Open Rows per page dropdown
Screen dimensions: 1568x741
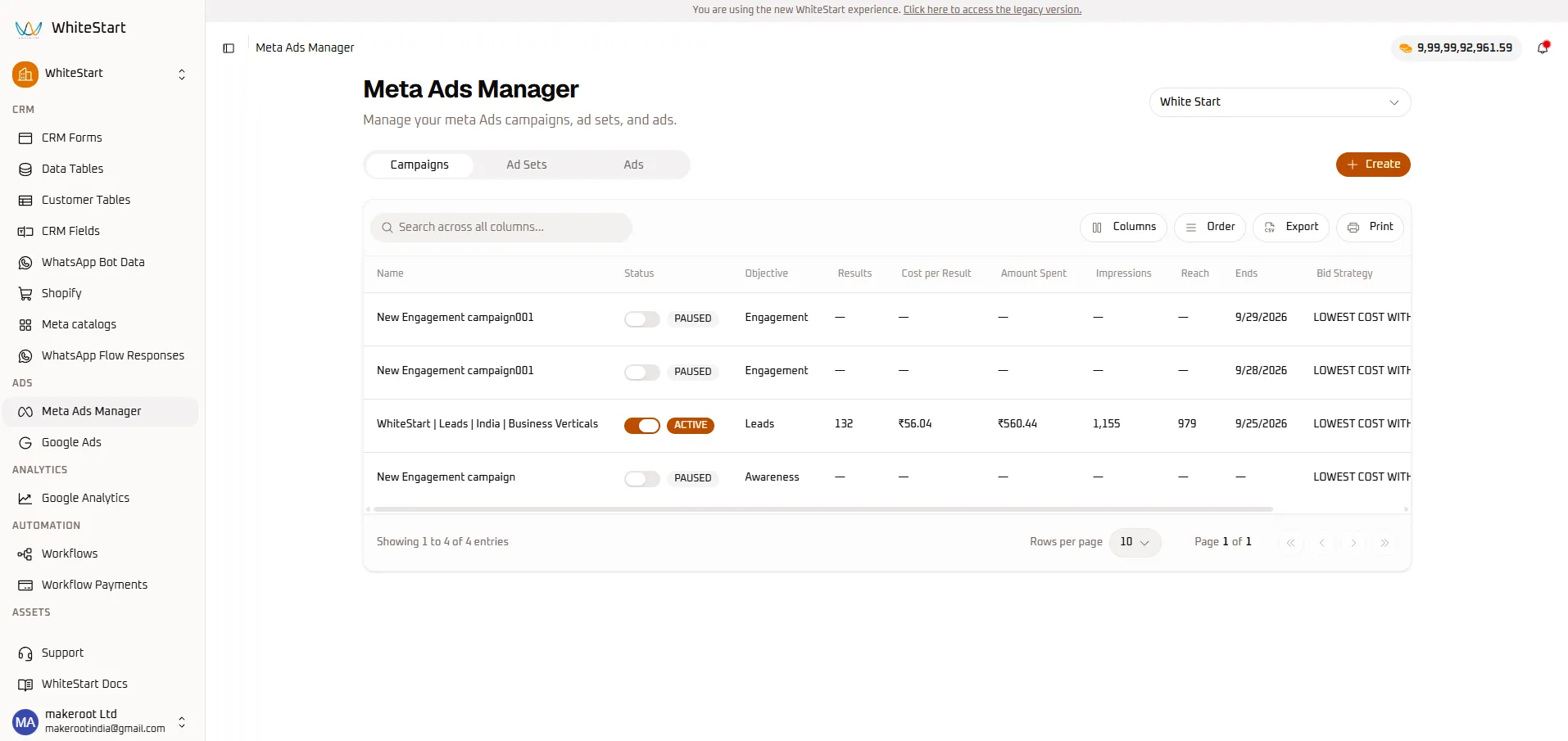tap(1135, 542)
